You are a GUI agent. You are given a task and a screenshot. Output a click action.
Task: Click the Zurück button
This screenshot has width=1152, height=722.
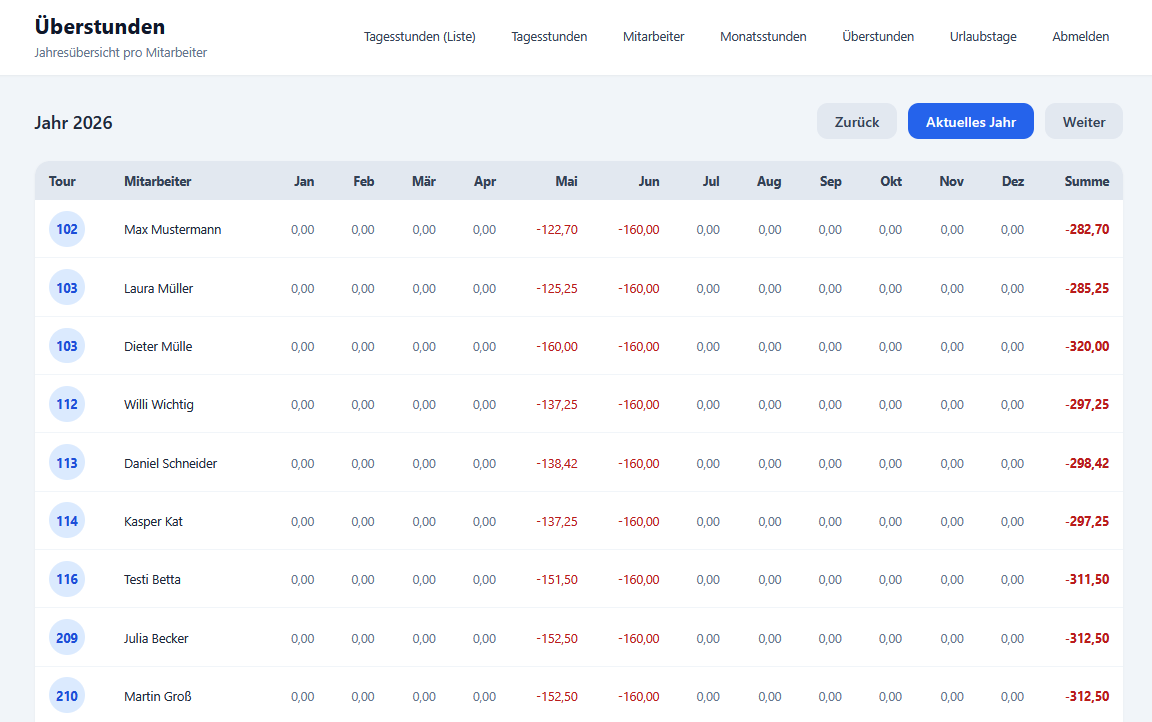pyautogui.click(x=857, y=121)
